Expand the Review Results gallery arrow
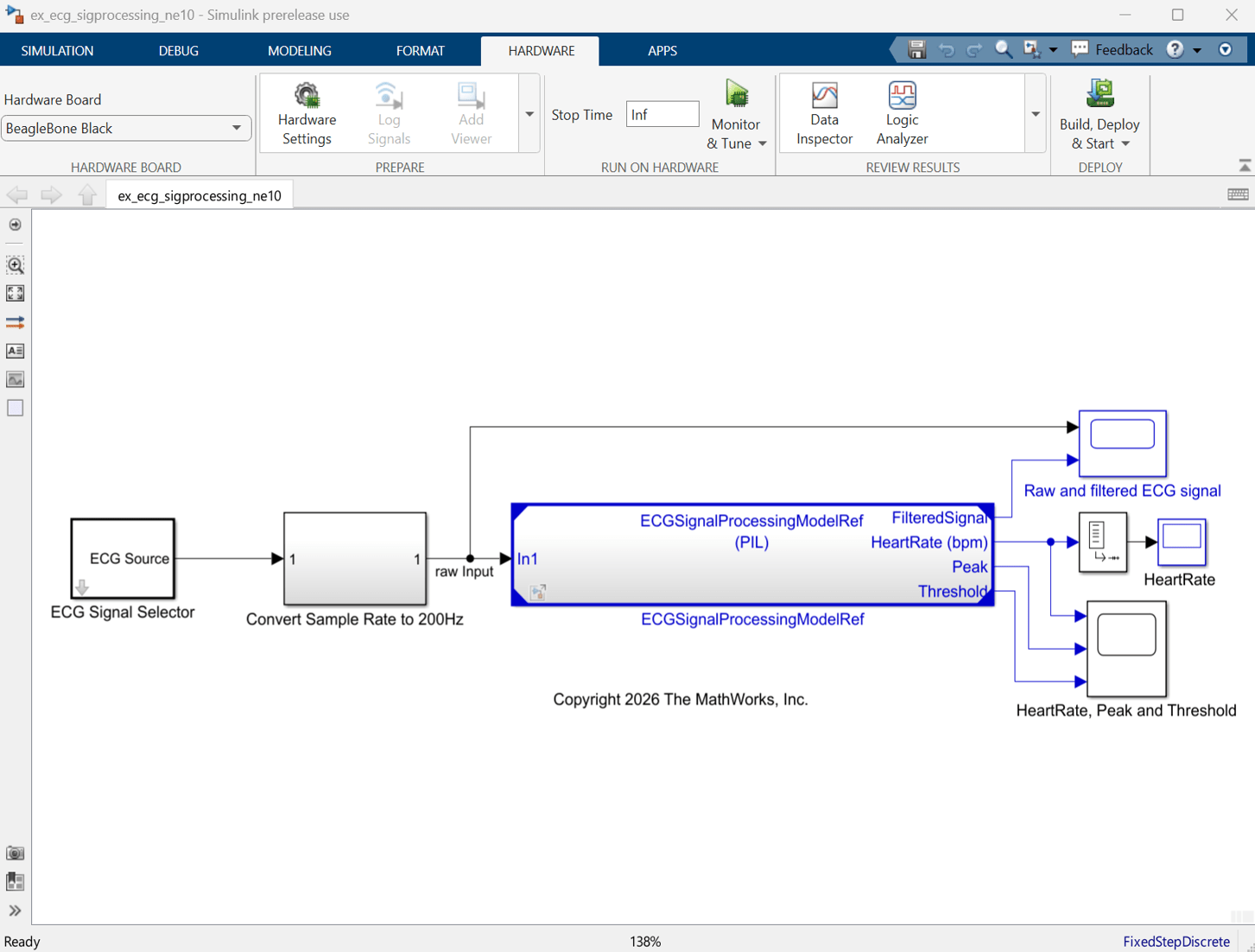Screen dimensions: 1255x952 (x=1036, y=114)
